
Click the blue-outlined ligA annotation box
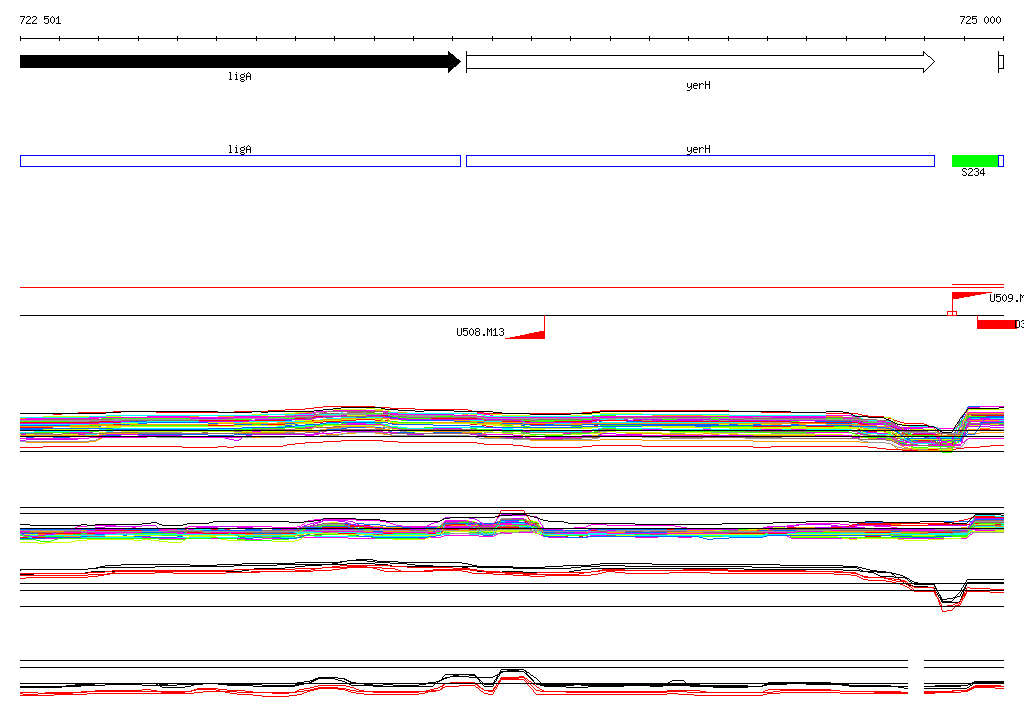click(x=240, y=161)
